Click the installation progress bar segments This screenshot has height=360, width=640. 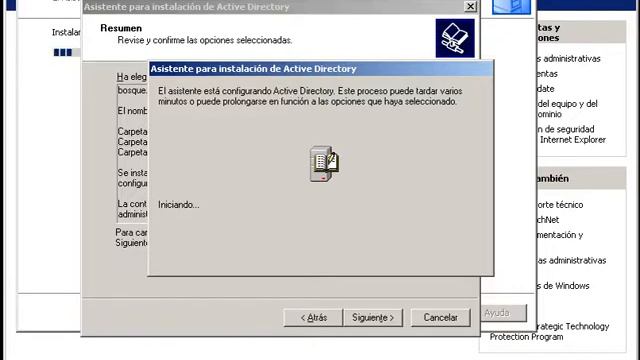pyautogui.click(x=63, y=52)
